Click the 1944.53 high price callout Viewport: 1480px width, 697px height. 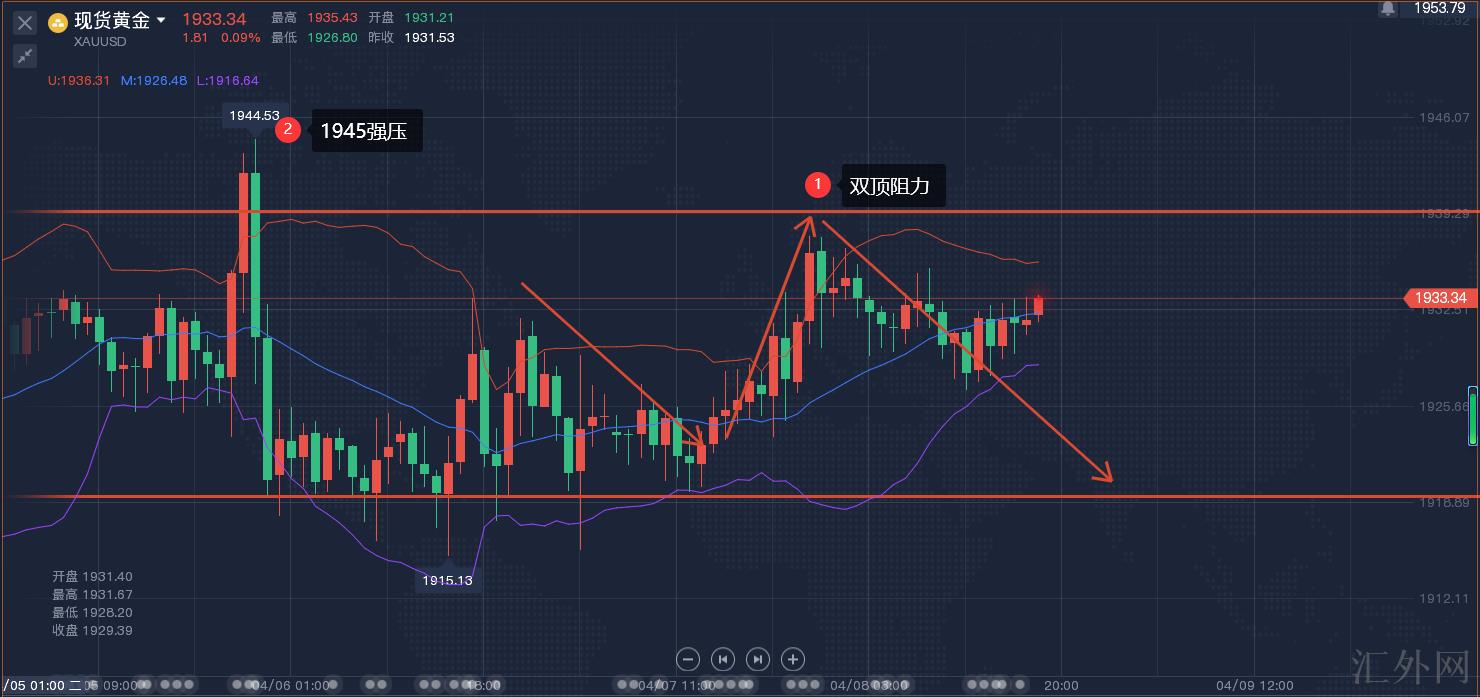pos(254,115)
